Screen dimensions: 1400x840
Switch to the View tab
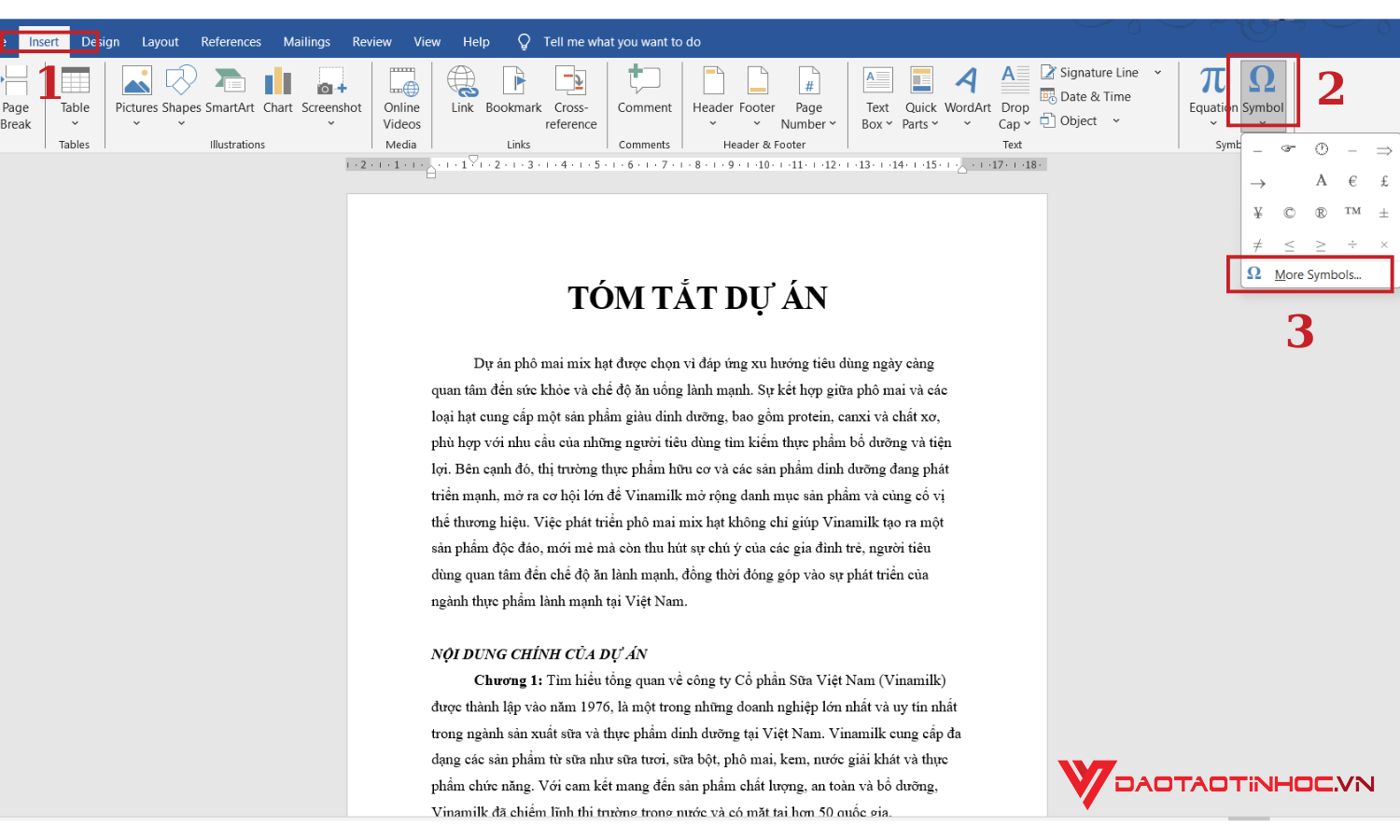[427, 42]
